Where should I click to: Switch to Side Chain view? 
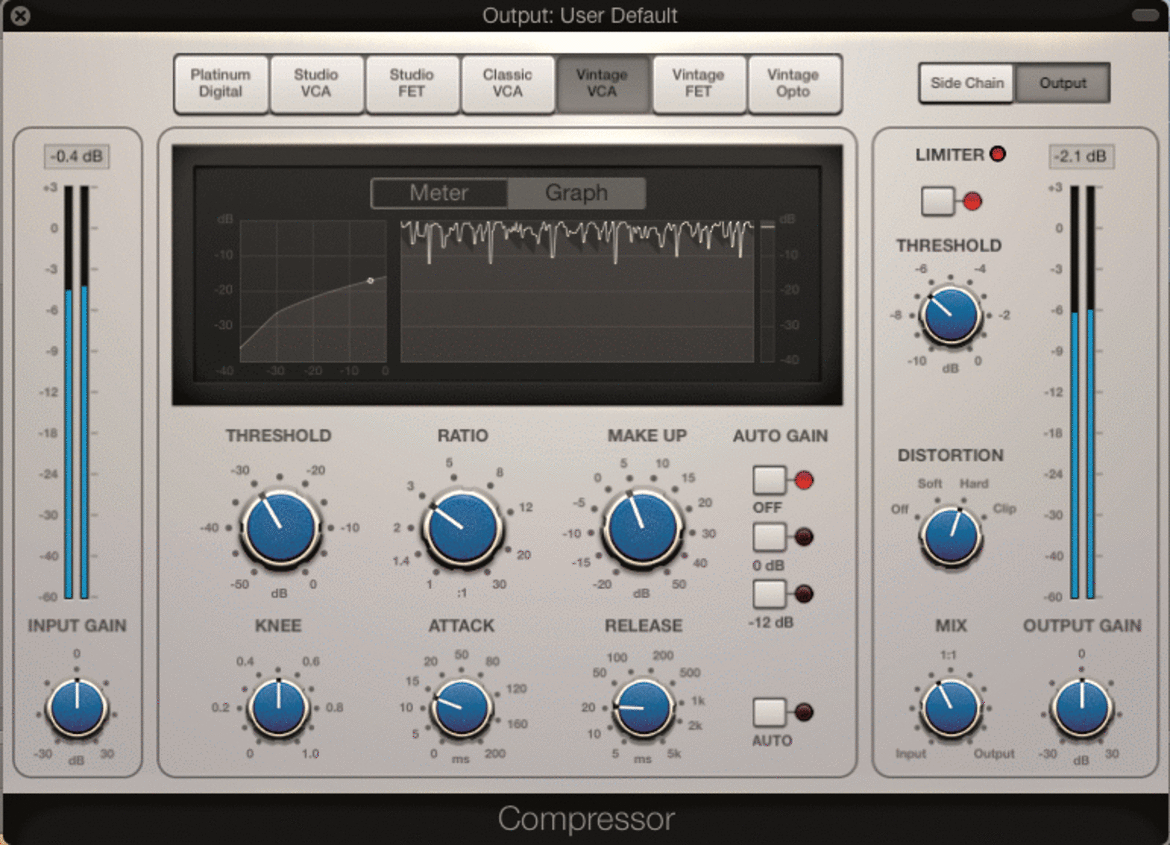967,83
